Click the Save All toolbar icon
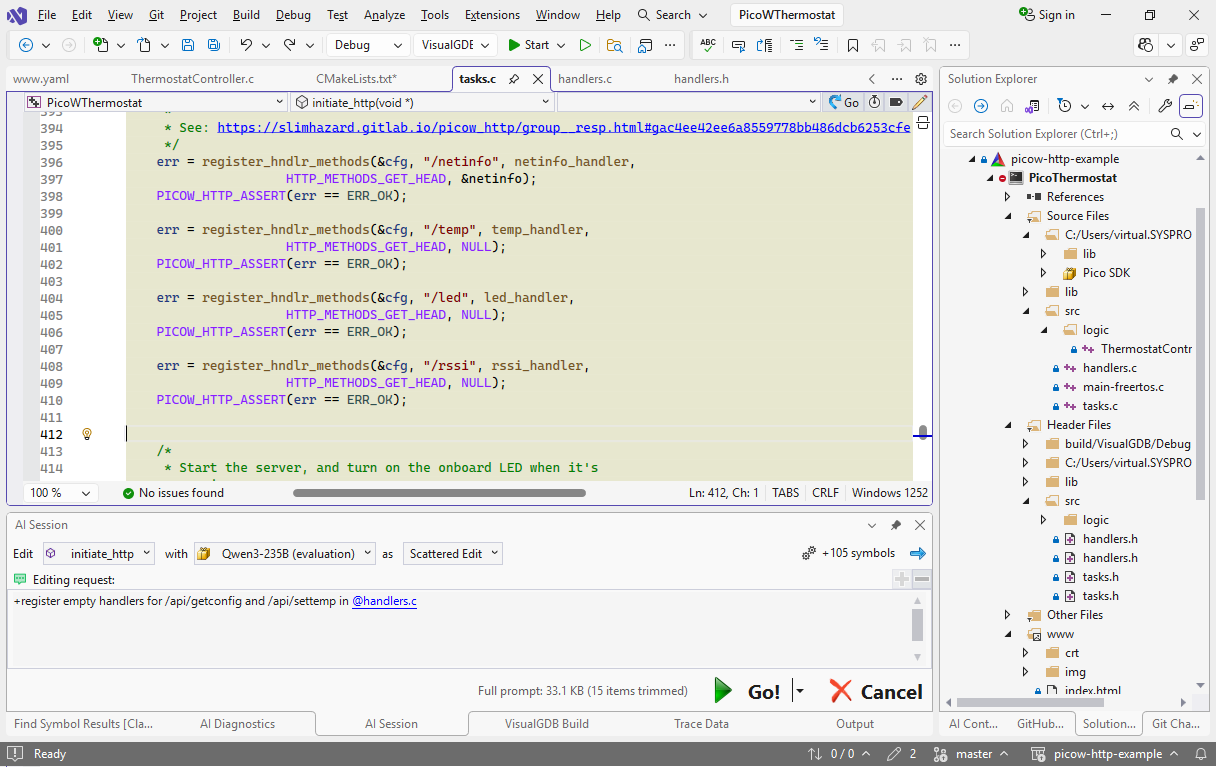Viewport: 1216px width, 767px height. tap(213, 45)
